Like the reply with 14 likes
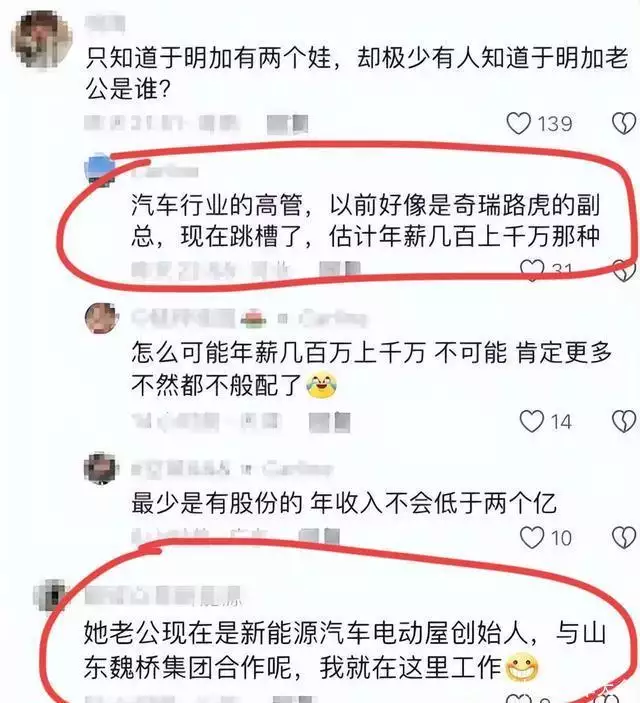This screenshot has width=640, height=703. tap(532, 421)
